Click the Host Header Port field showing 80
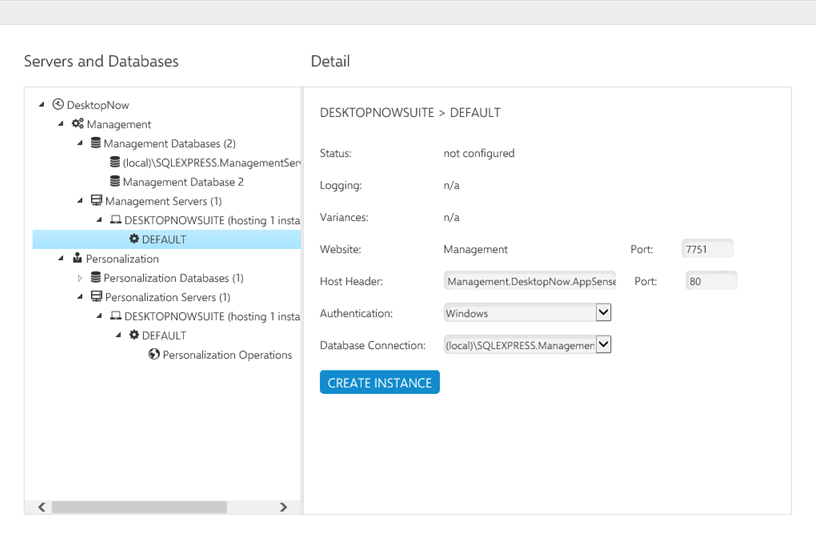The image size is (816, 538). pyautogui.click(x=711, y=281)
